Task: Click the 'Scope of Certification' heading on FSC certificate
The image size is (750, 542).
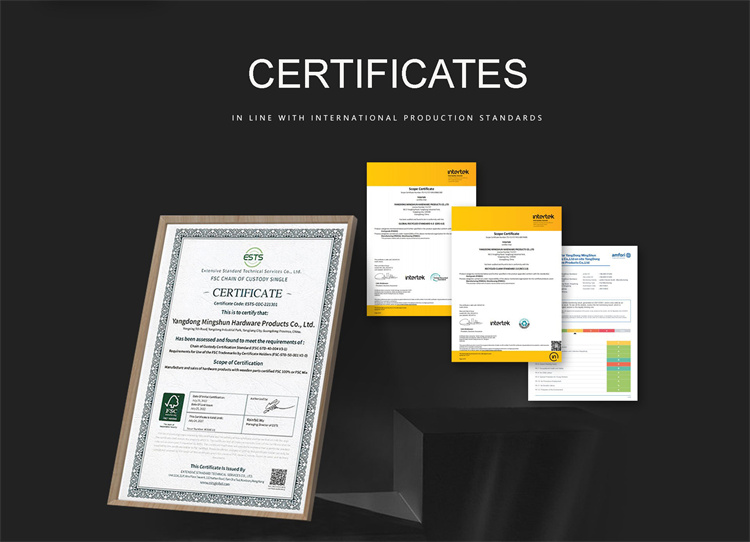Action: [232, 359]
